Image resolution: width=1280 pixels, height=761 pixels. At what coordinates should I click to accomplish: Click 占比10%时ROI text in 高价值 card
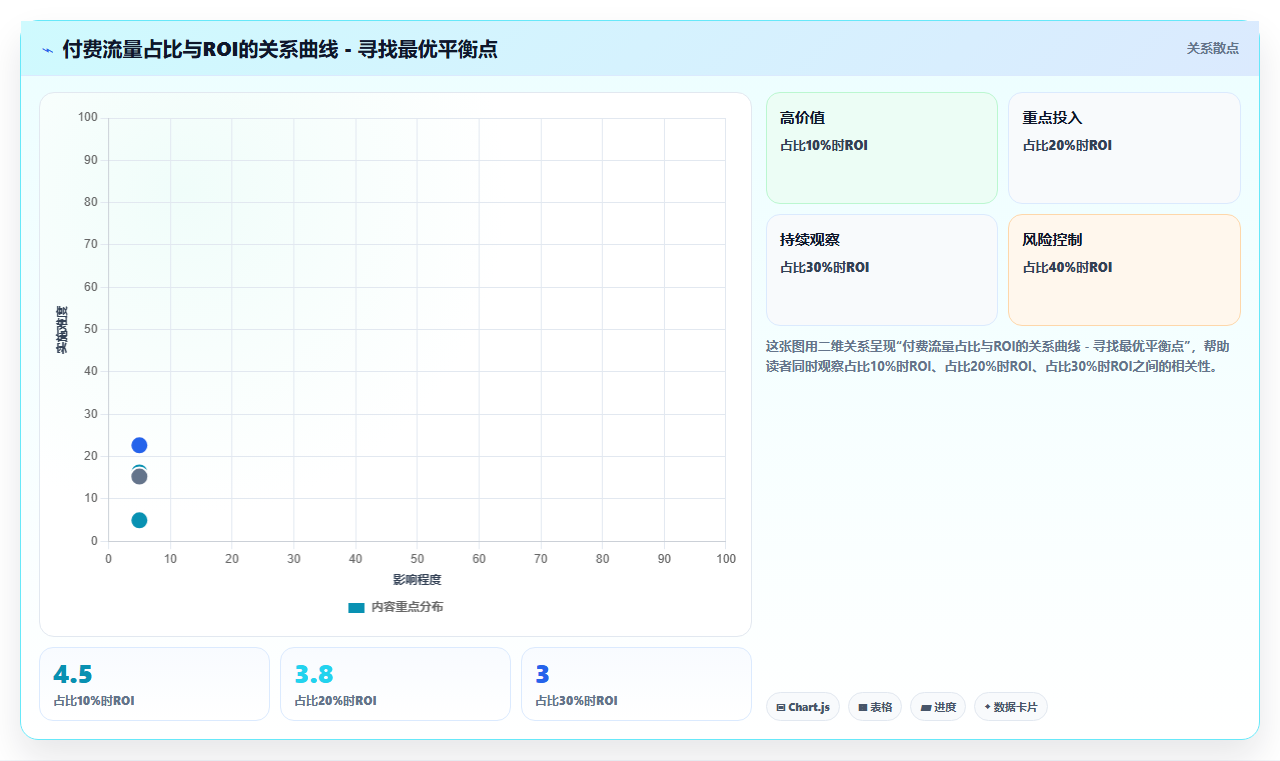(824, 145)
